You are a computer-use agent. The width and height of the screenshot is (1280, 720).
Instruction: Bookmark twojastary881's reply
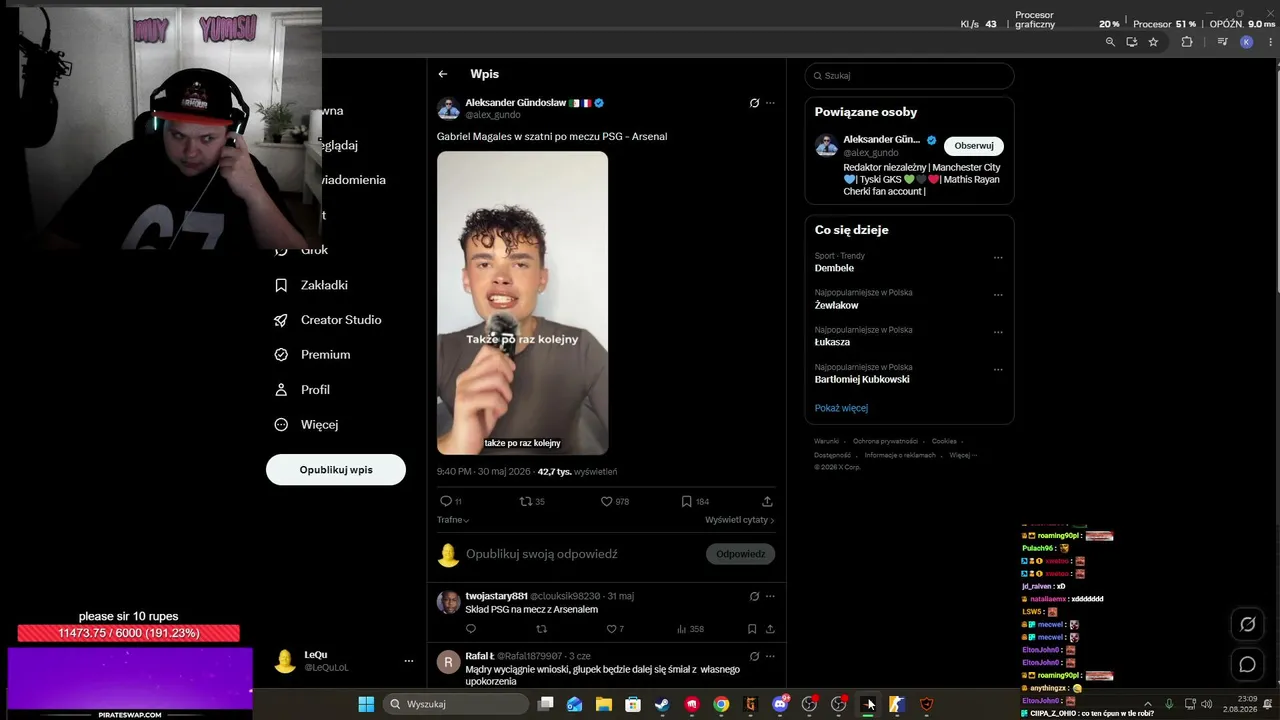pyautogui.click(x=752, y=629)
